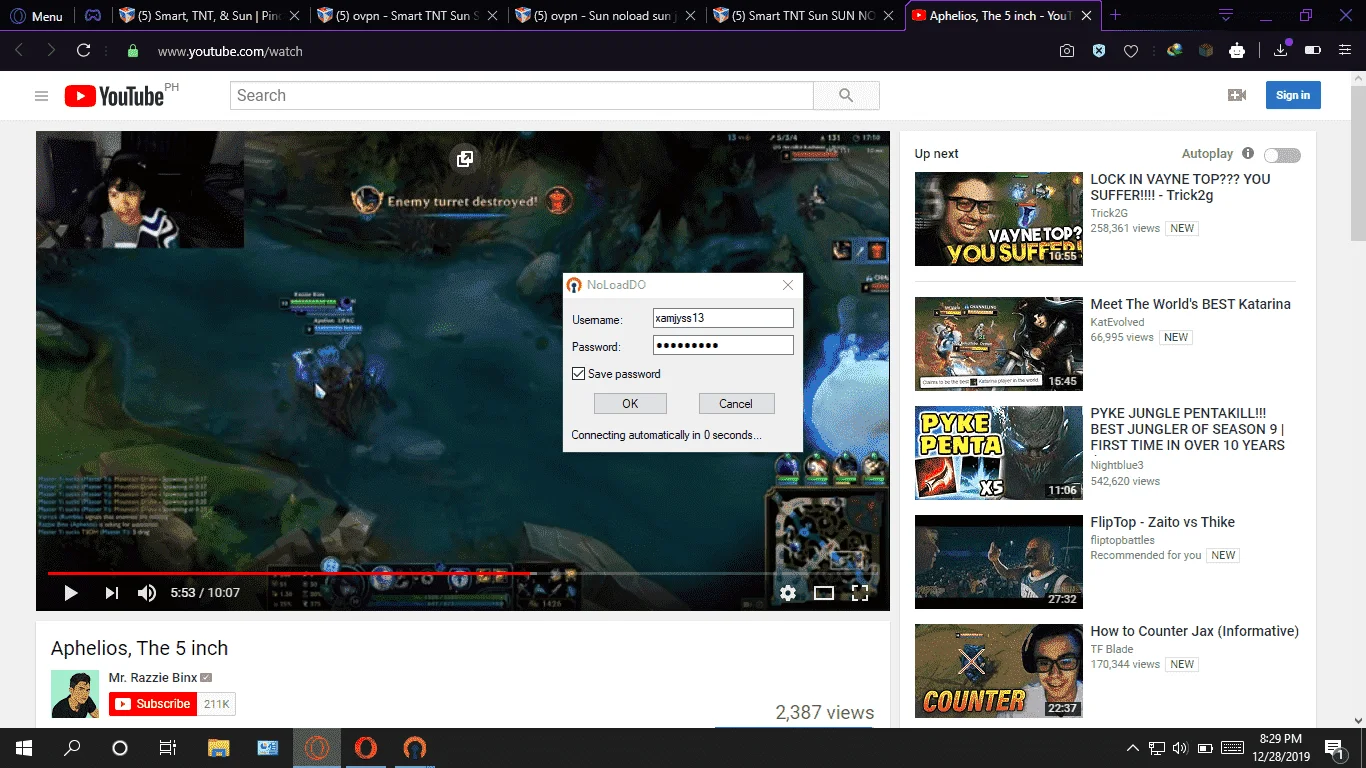Open Mr. Razzie Binx channel avatar
This screenshot has width=1366, height=768.
(x=75, y=694)
